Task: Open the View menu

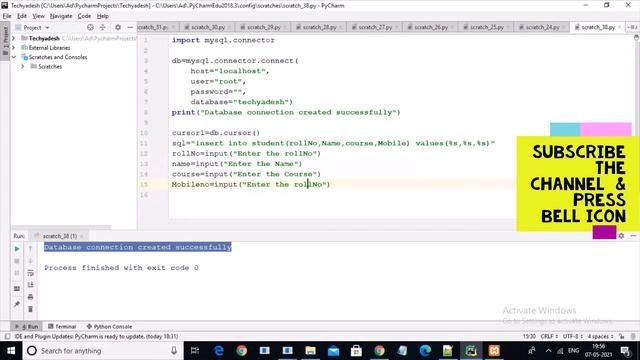Action: (x=38, y=16)
